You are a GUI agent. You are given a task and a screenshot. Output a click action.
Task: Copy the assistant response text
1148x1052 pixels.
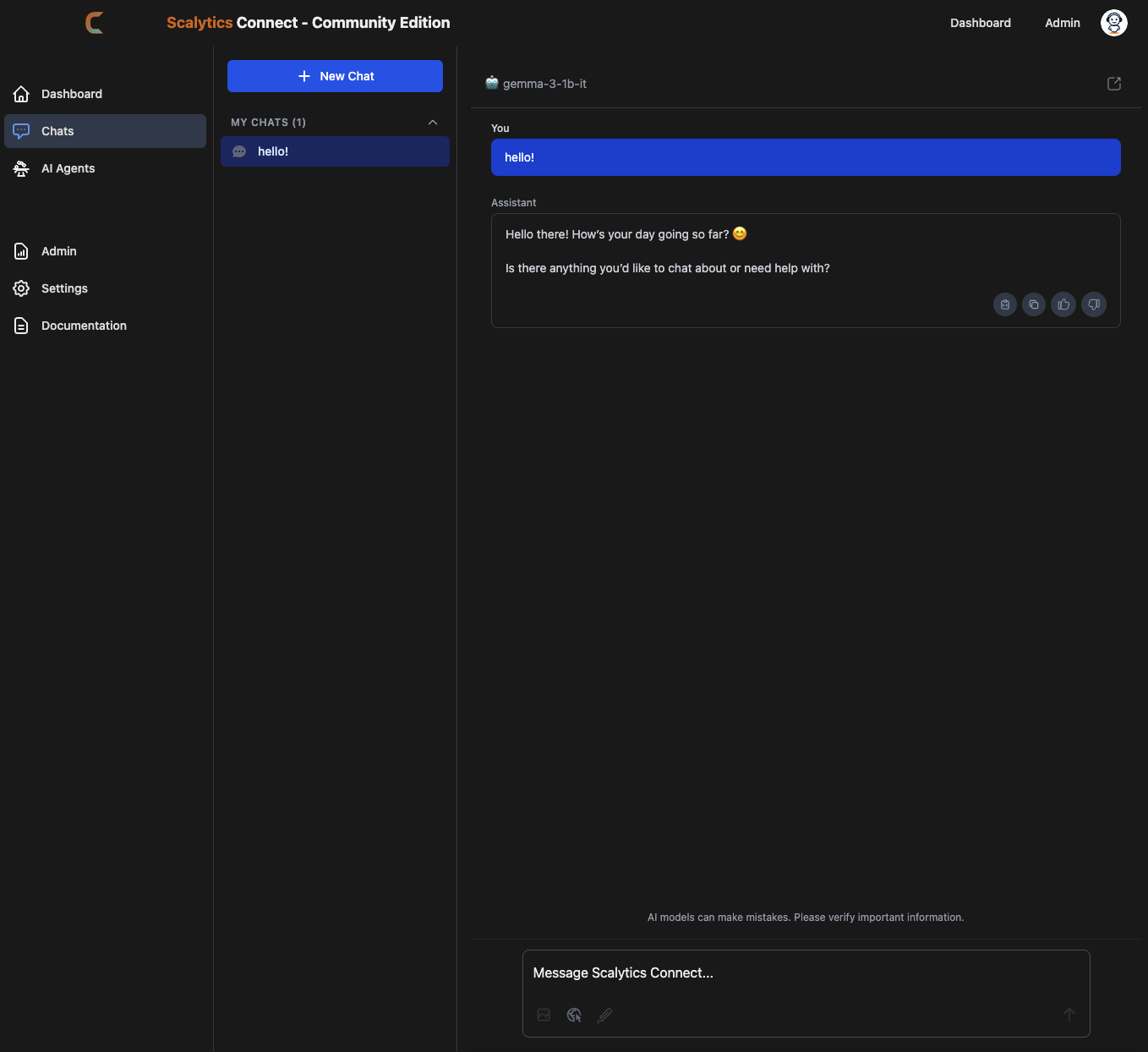tap(1034, 304)
